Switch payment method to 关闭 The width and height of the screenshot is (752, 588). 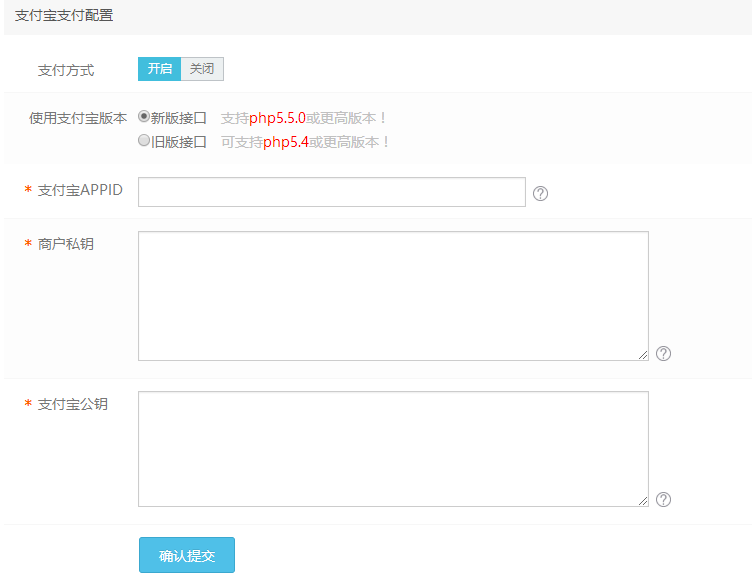coord(202,69)
